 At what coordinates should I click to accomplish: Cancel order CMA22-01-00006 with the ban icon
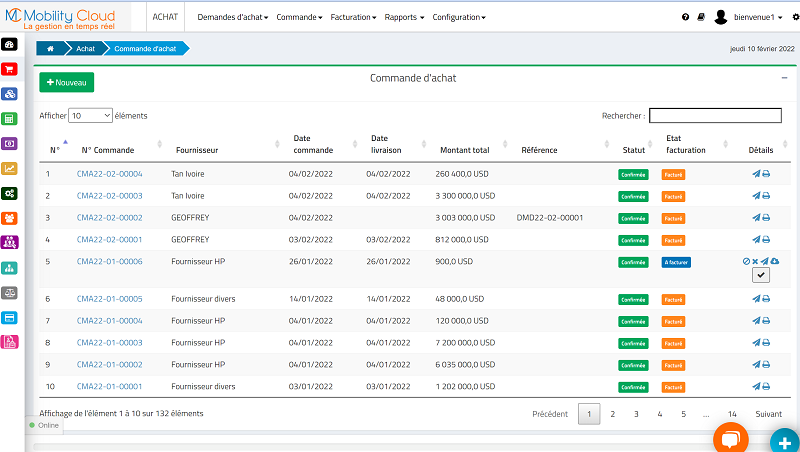pos(746,261)
